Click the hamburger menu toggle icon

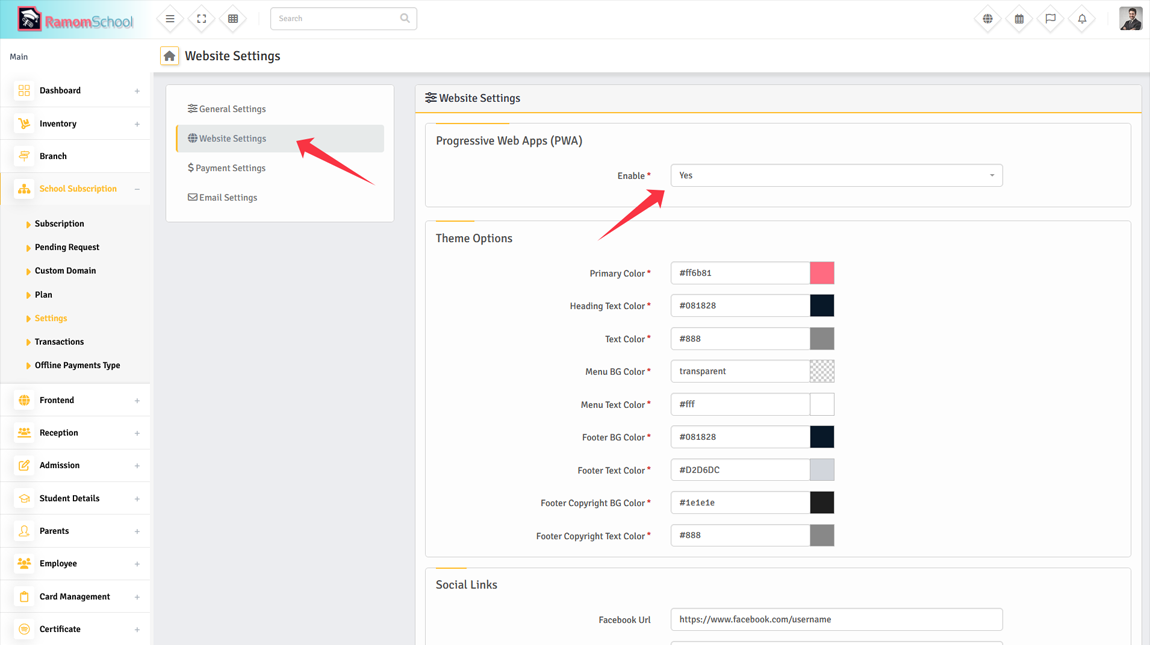tap(170, 19)
